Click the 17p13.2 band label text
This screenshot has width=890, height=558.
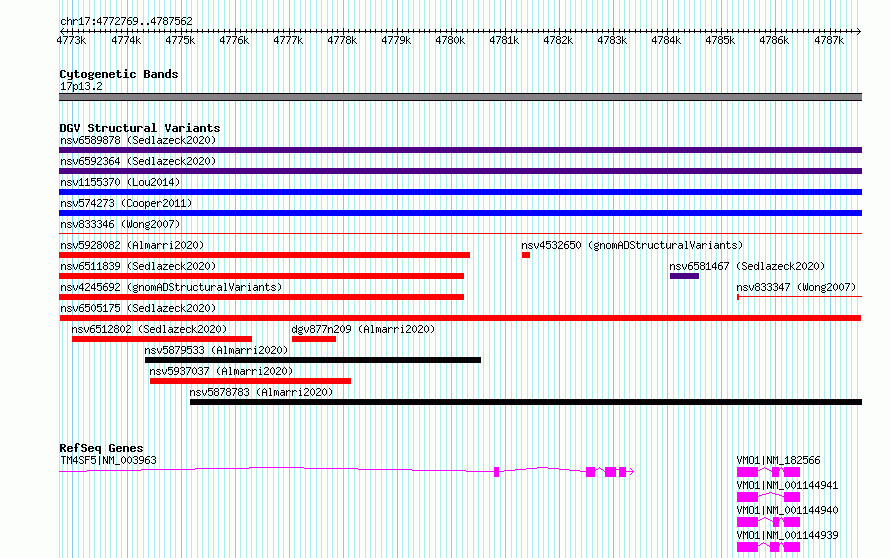pos(81,86)
